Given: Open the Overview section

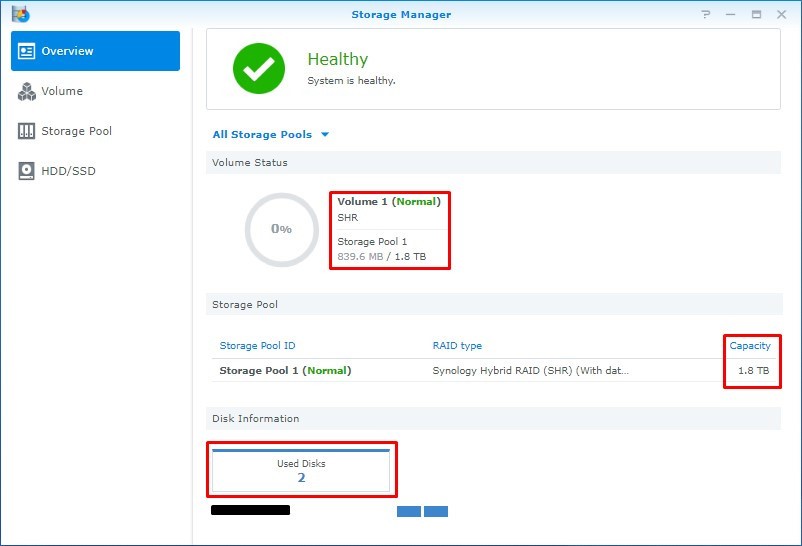Looking at the screenshot, I should click(95, 51).
